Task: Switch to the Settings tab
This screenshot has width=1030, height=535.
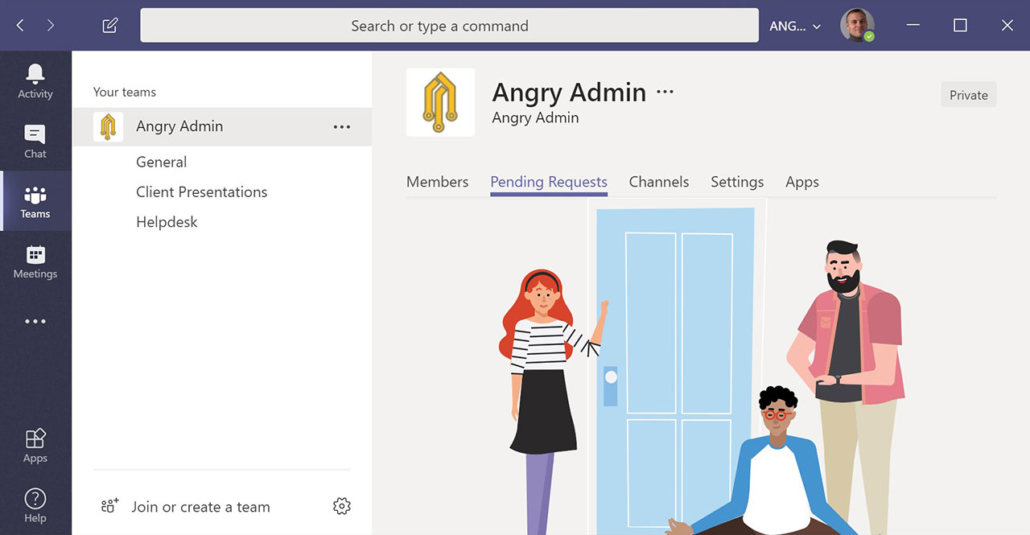Action: (x=737, y=182)
